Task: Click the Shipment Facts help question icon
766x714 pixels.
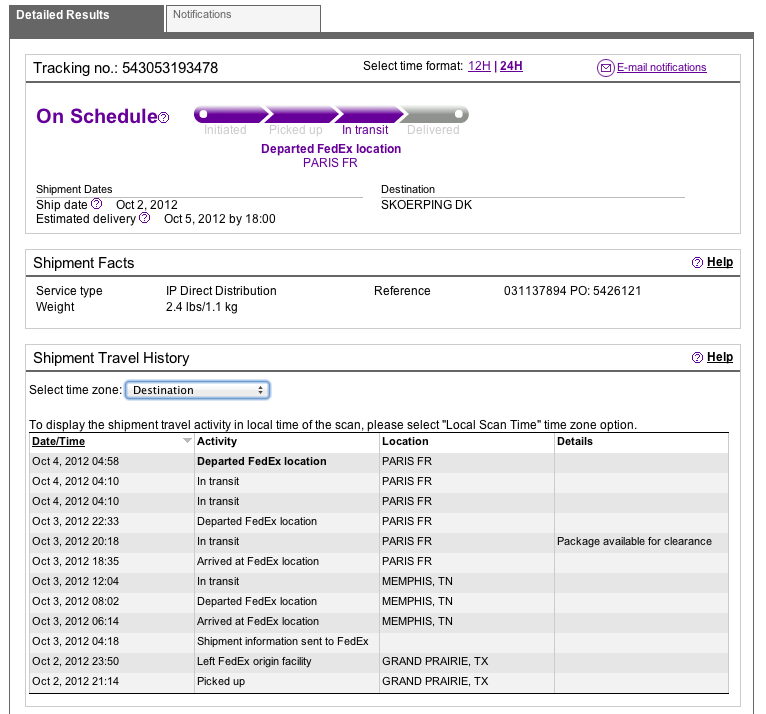Action: (697, 263)
